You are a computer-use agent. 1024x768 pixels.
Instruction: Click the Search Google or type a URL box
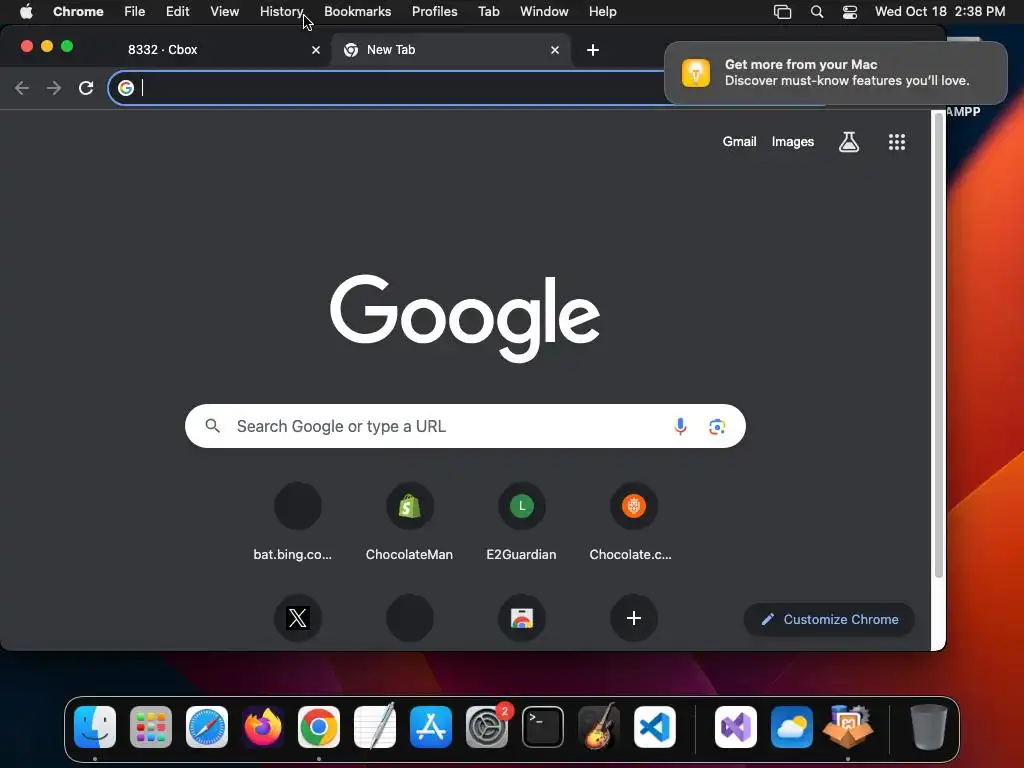pos(465,426)
